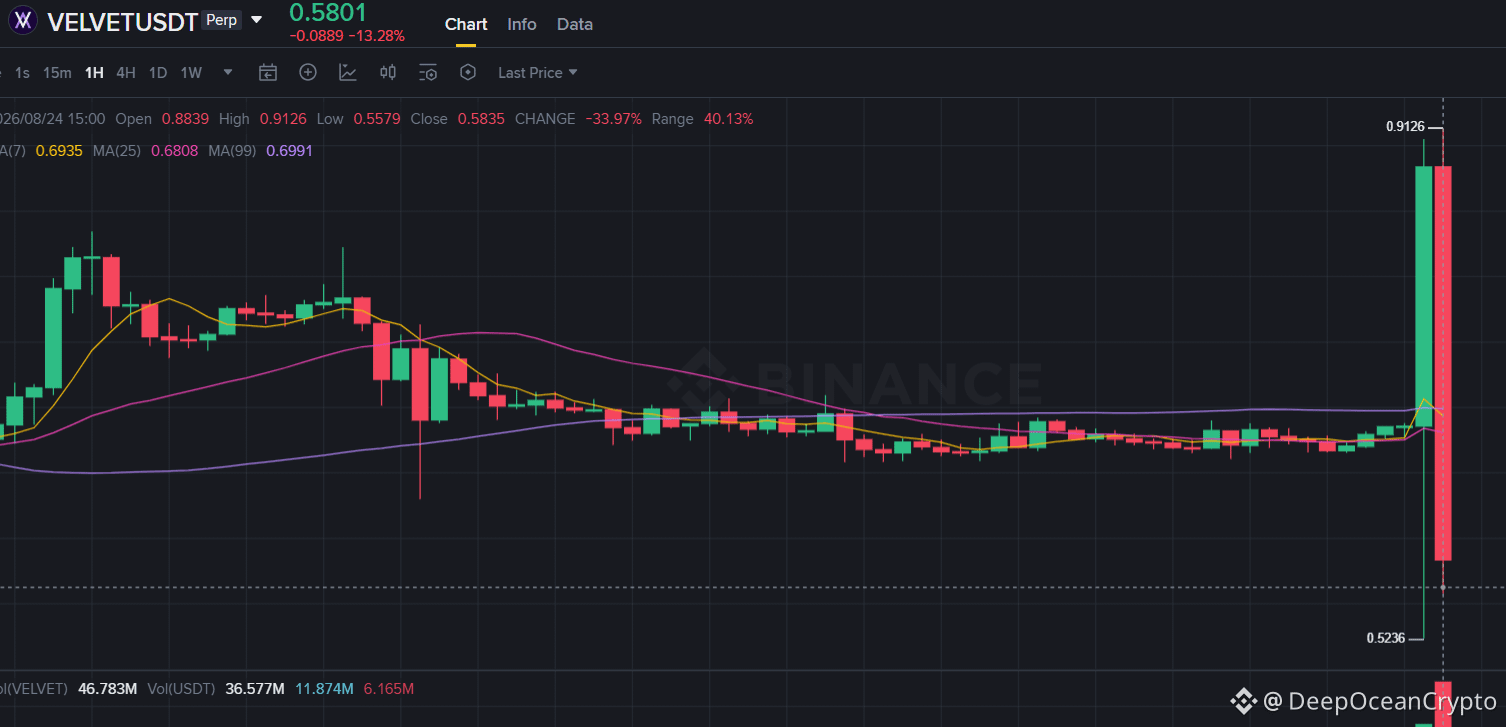Click the pink MA value 0.6808

pos(175,150)
